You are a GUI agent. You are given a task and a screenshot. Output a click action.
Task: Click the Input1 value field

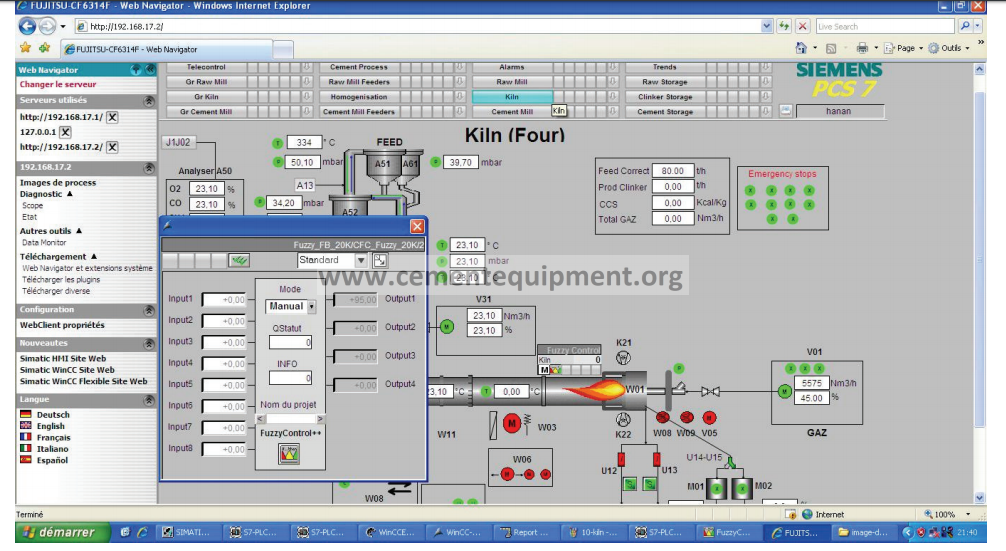(225, 300)
